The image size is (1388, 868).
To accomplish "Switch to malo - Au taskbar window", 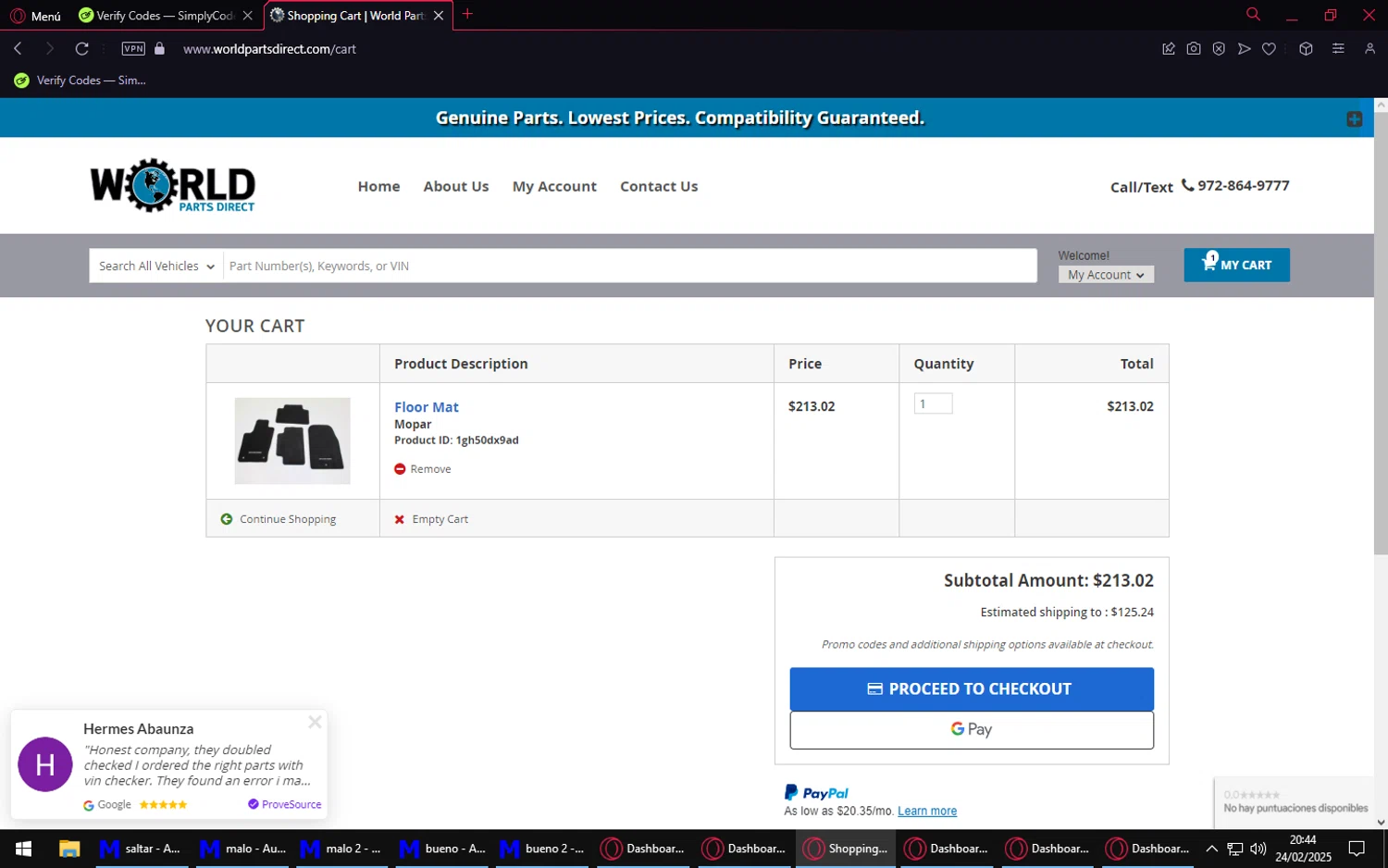I will pos(243,849).
